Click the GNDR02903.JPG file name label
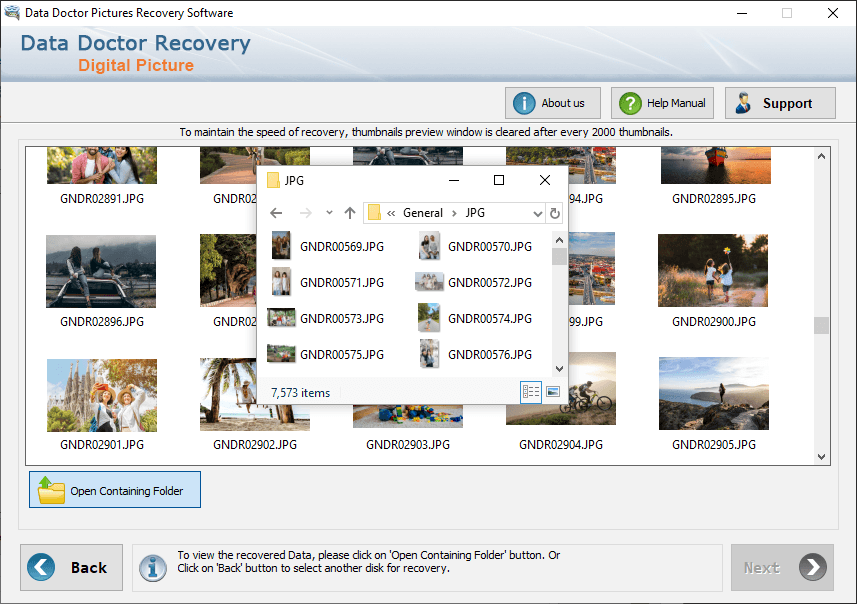The height and width of the screenshot is (604, 857). (408, 444)
